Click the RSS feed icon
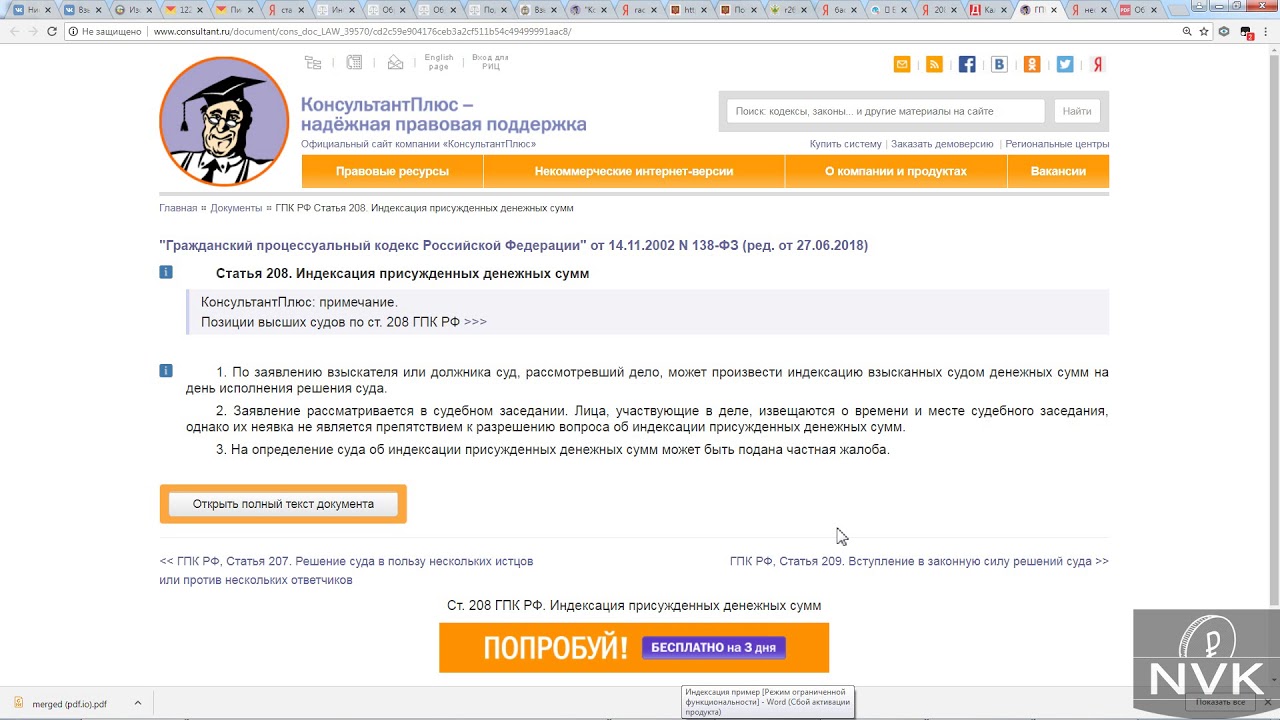Screen dimensions: 1280x720 (934, 64)
